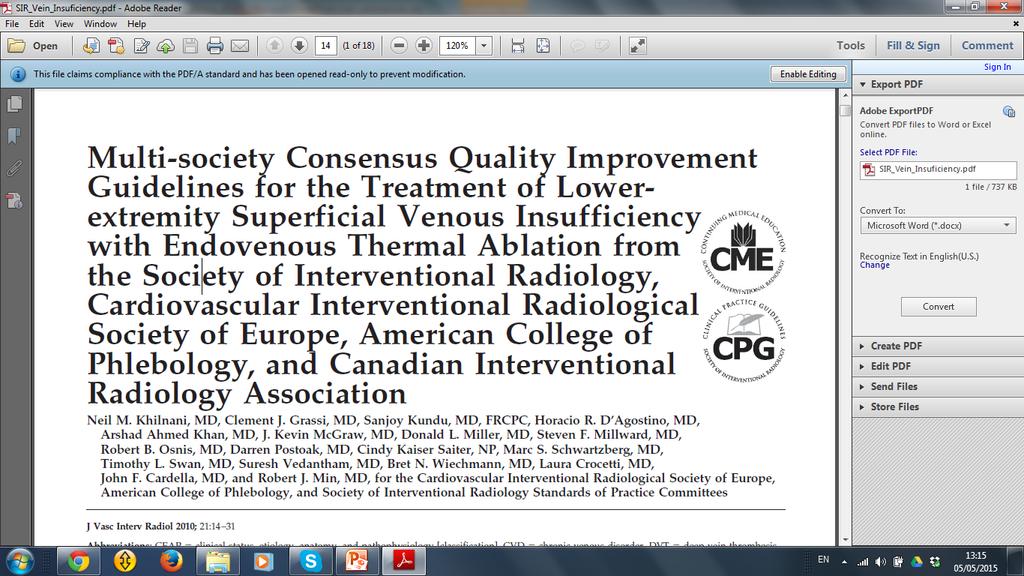Switch to read mode icon
This screenshot has width=1024, height=576.
coord(637,46)
